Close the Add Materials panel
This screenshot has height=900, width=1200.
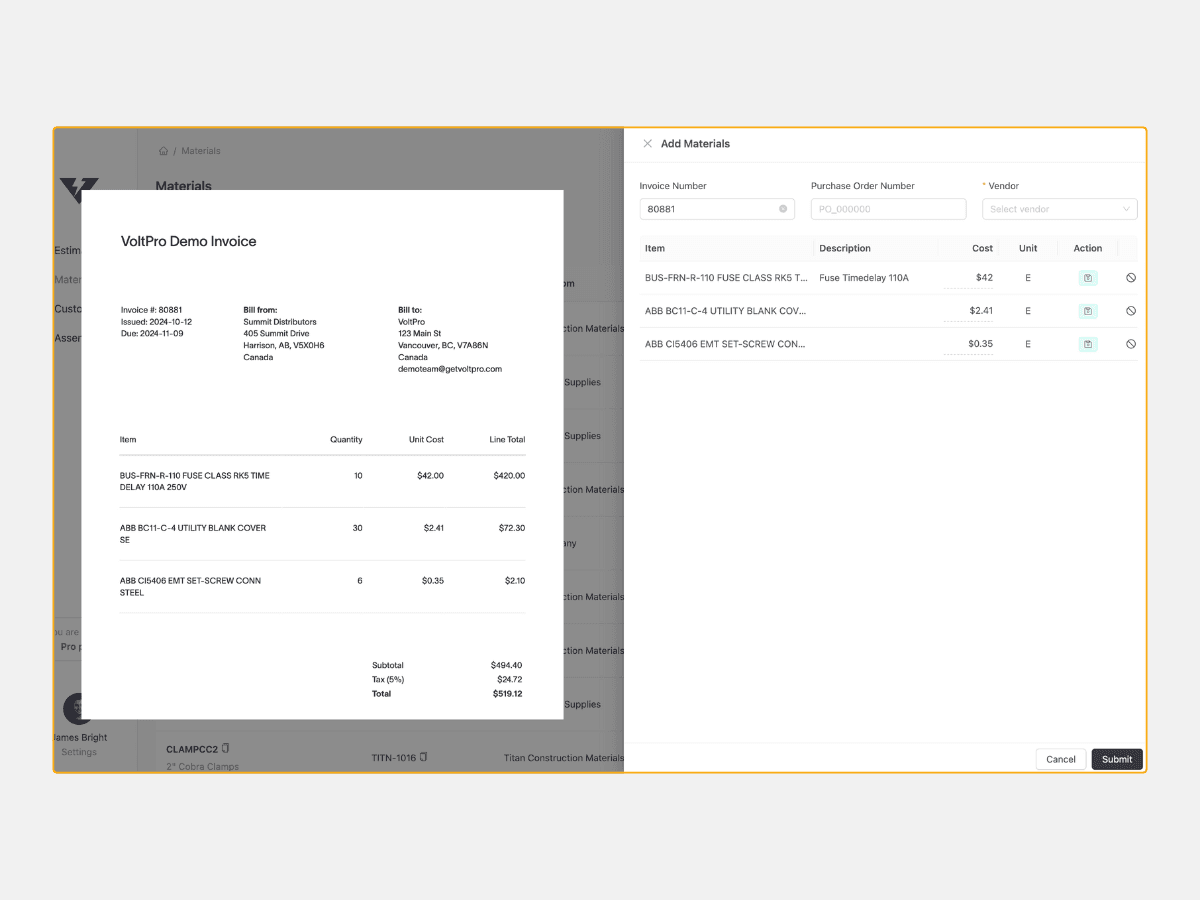(x=647, y=143)
